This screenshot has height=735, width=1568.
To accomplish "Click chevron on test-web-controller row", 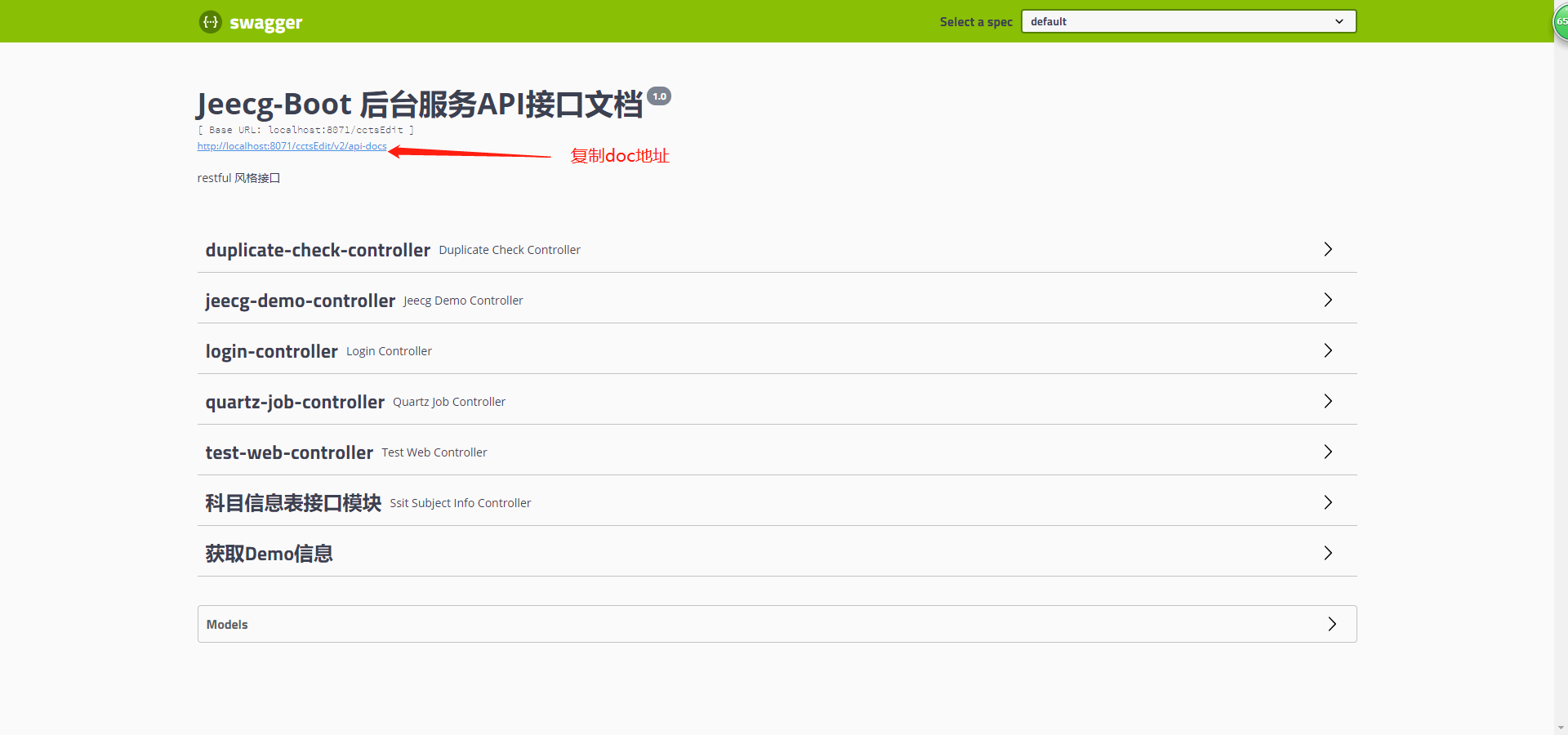I will click(x=1328, y=452).
